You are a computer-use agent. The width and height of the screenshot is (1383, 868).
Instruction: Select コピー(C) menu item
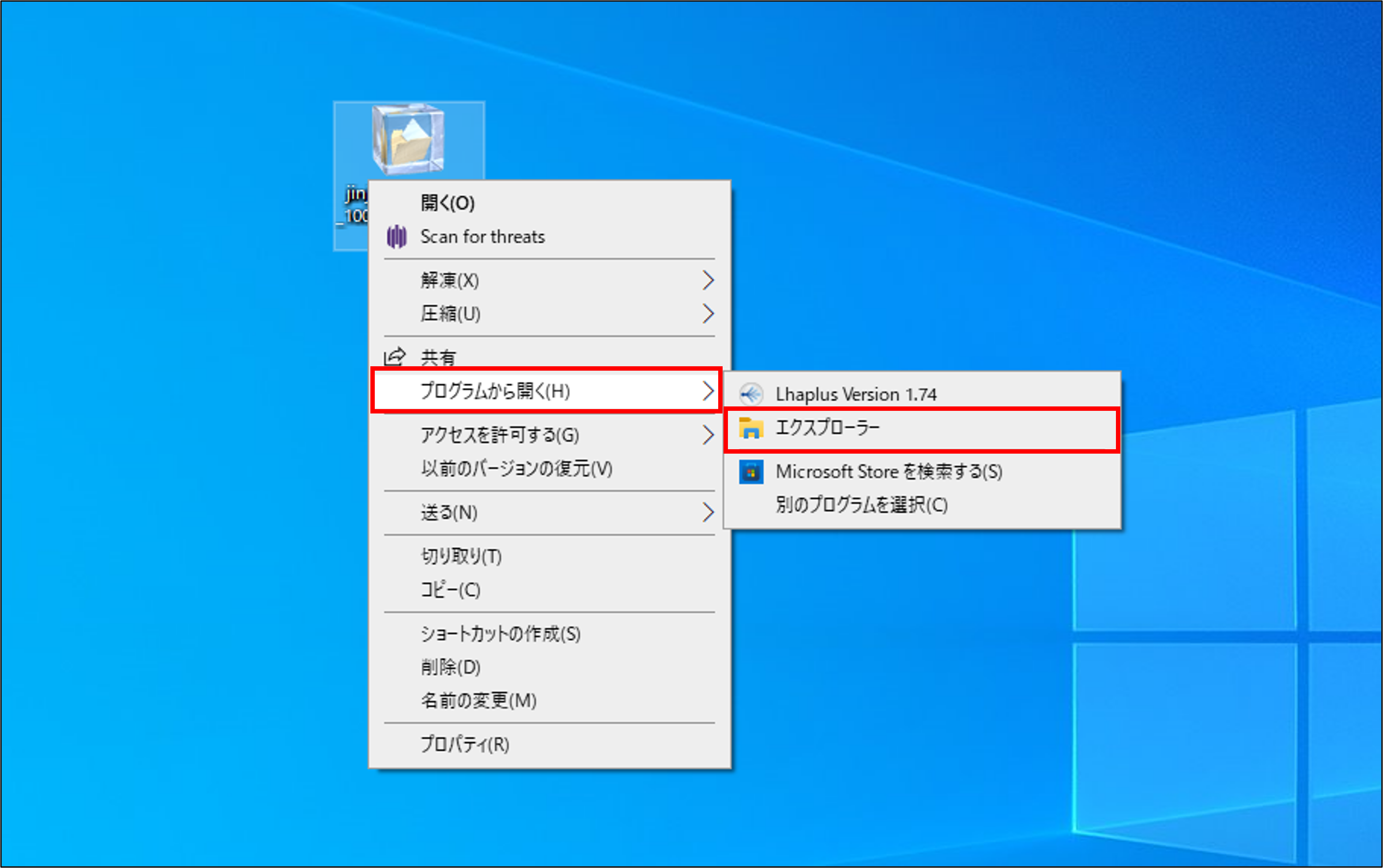pos(451,590)
